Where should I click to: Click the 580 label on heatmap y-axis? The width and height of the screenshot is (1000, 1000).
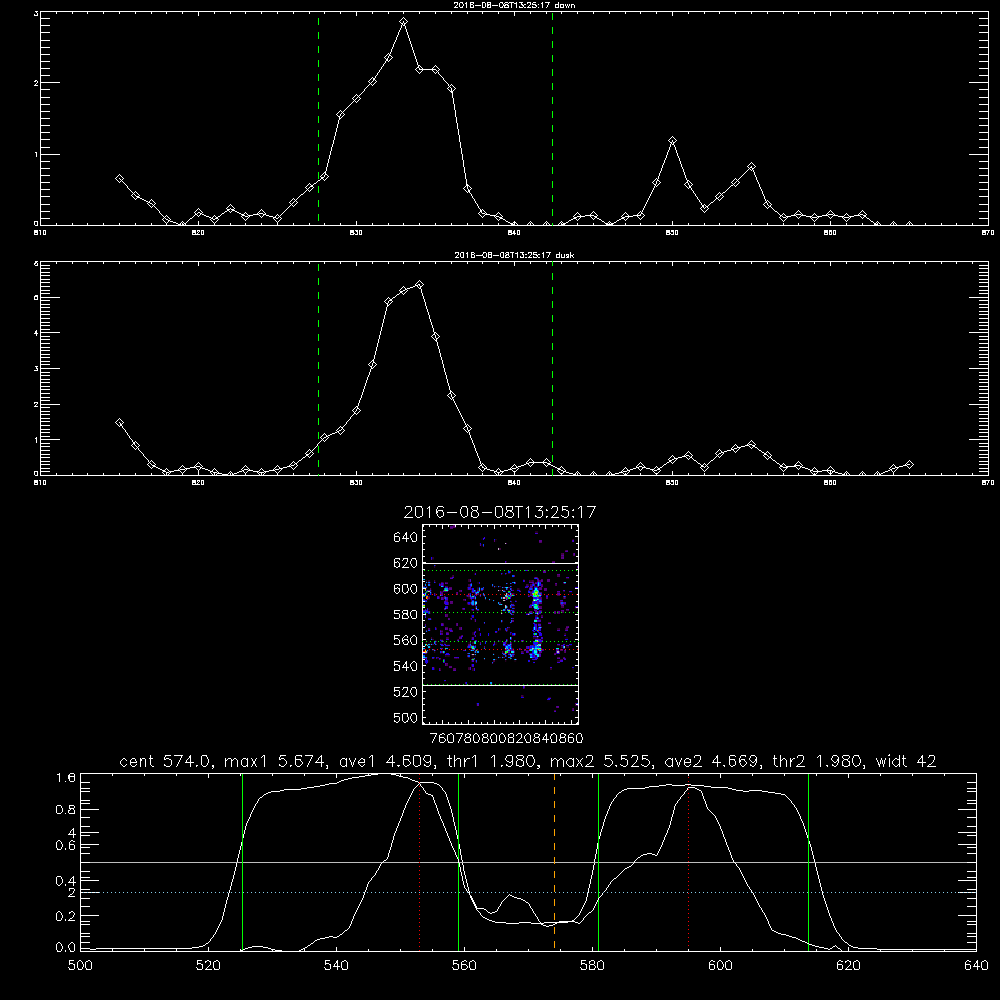click(x=405, y=615)
